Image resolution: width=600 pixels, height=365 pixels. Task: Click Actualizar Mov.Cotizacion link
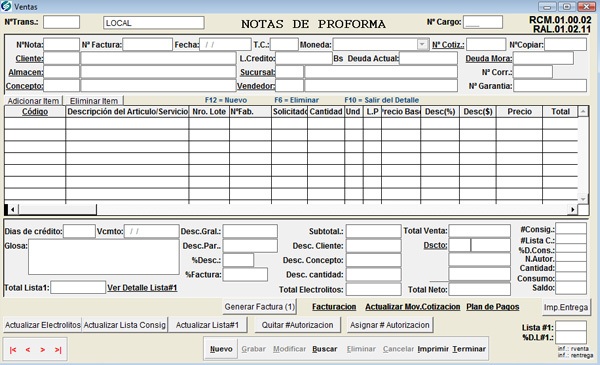tap(412, 307)
